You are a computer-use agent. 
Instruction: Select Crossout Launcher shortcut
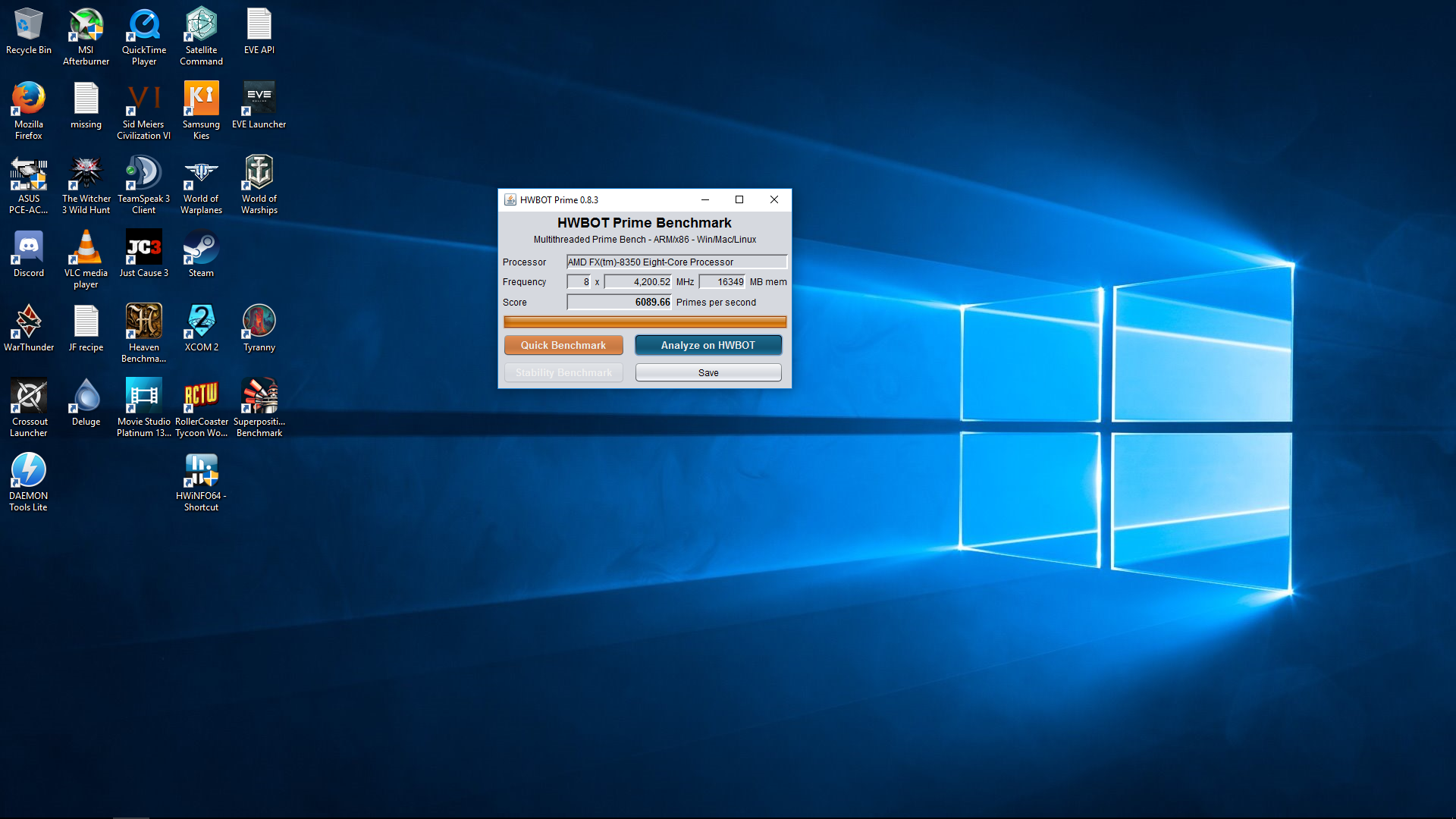[x=29, y=408]
